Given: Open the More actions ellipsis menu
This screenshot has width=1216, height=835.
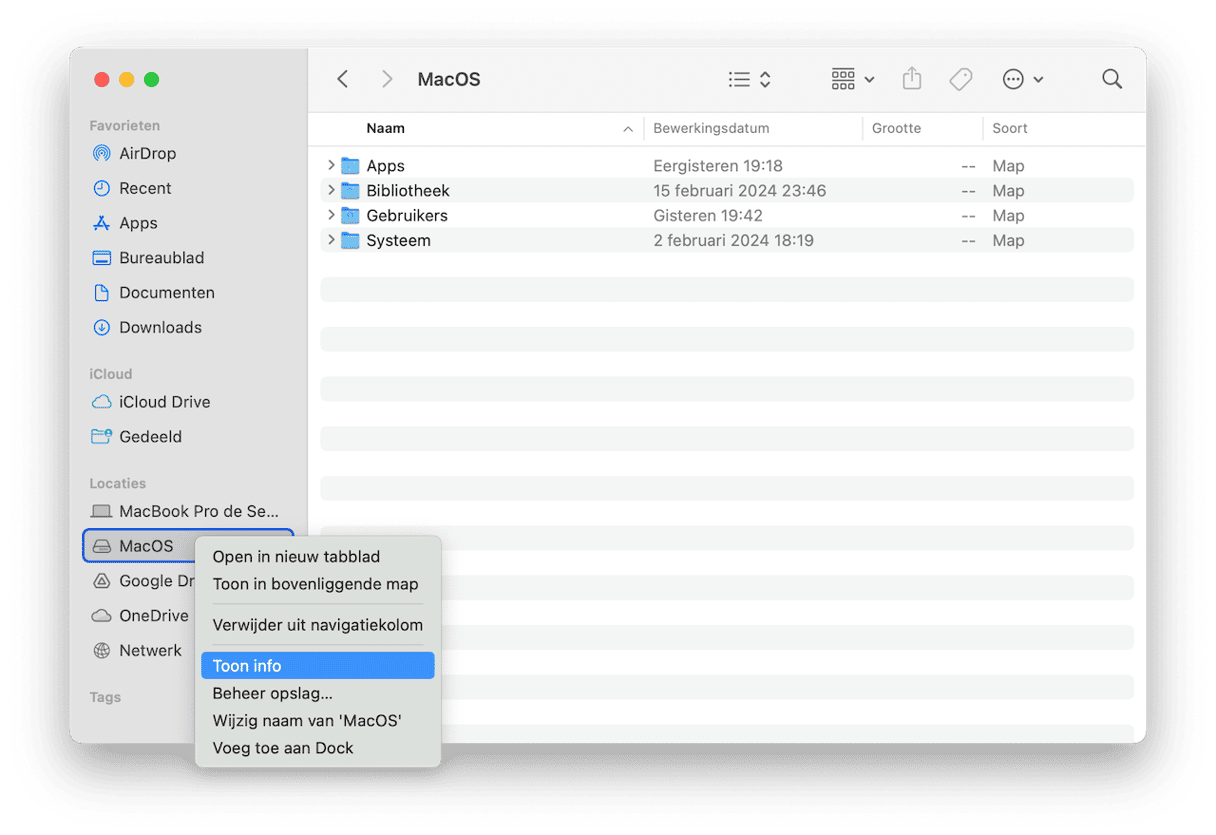Looking at the screenshot, I should (1023, 79).
